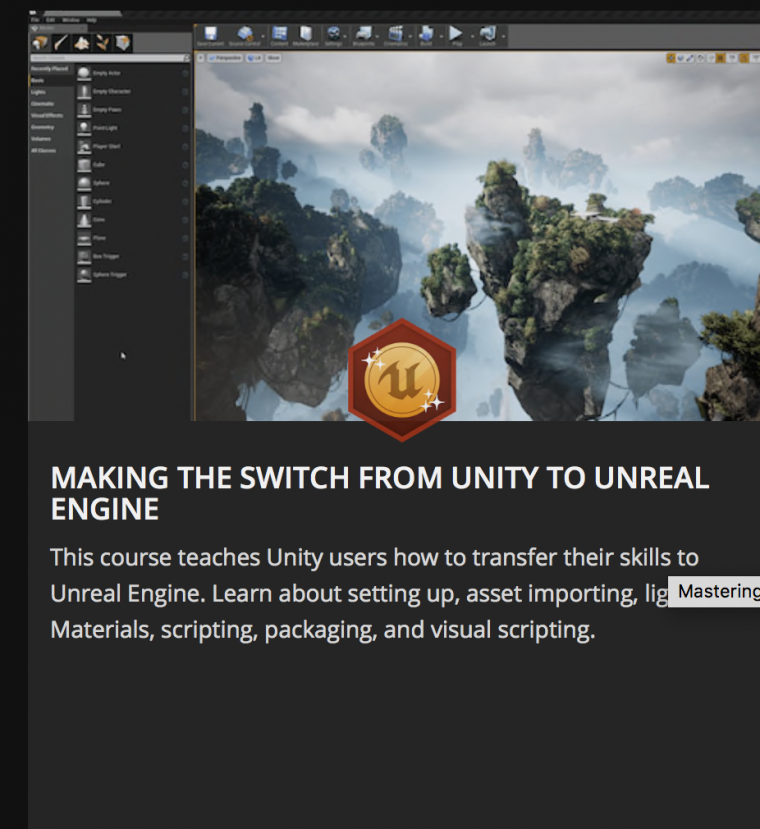Click the Plane shape icon
Screen dimensions: 760x829
coord(84,238)
